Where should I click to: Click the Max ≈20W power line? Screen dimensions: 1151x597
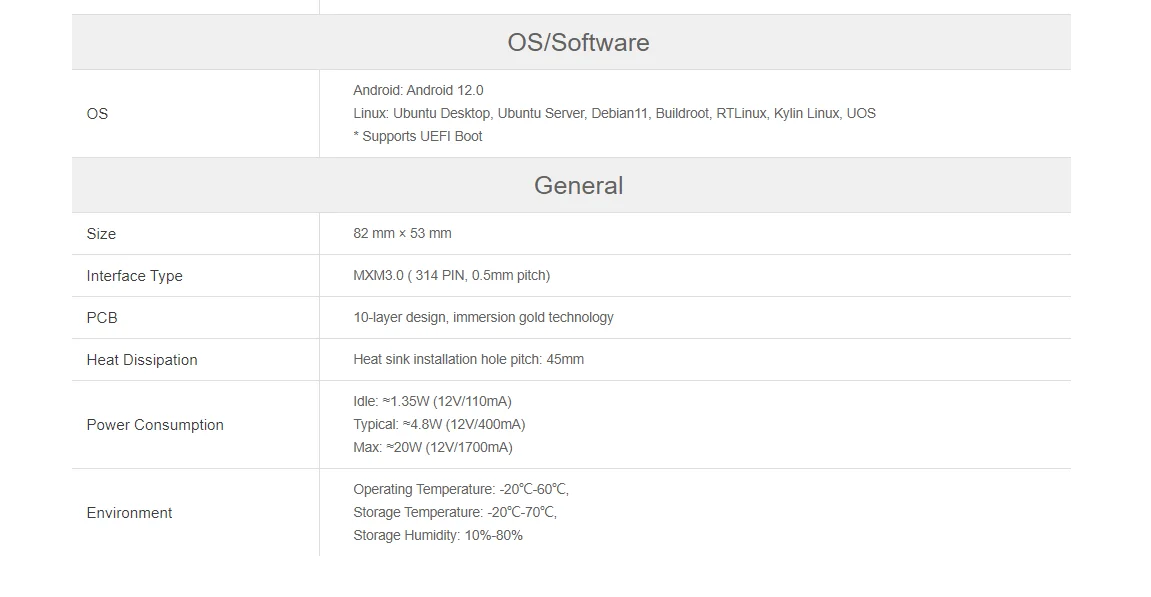click(432, 447)
